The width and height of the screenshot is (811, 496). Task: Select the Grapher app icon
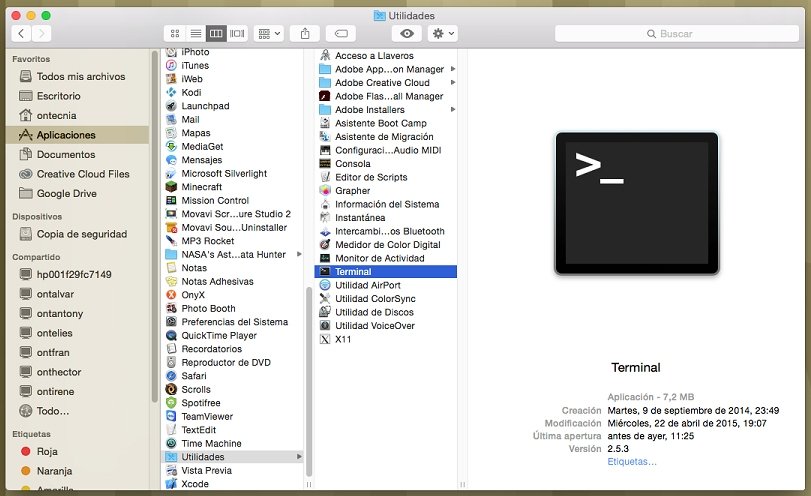(x=325, y=190)
